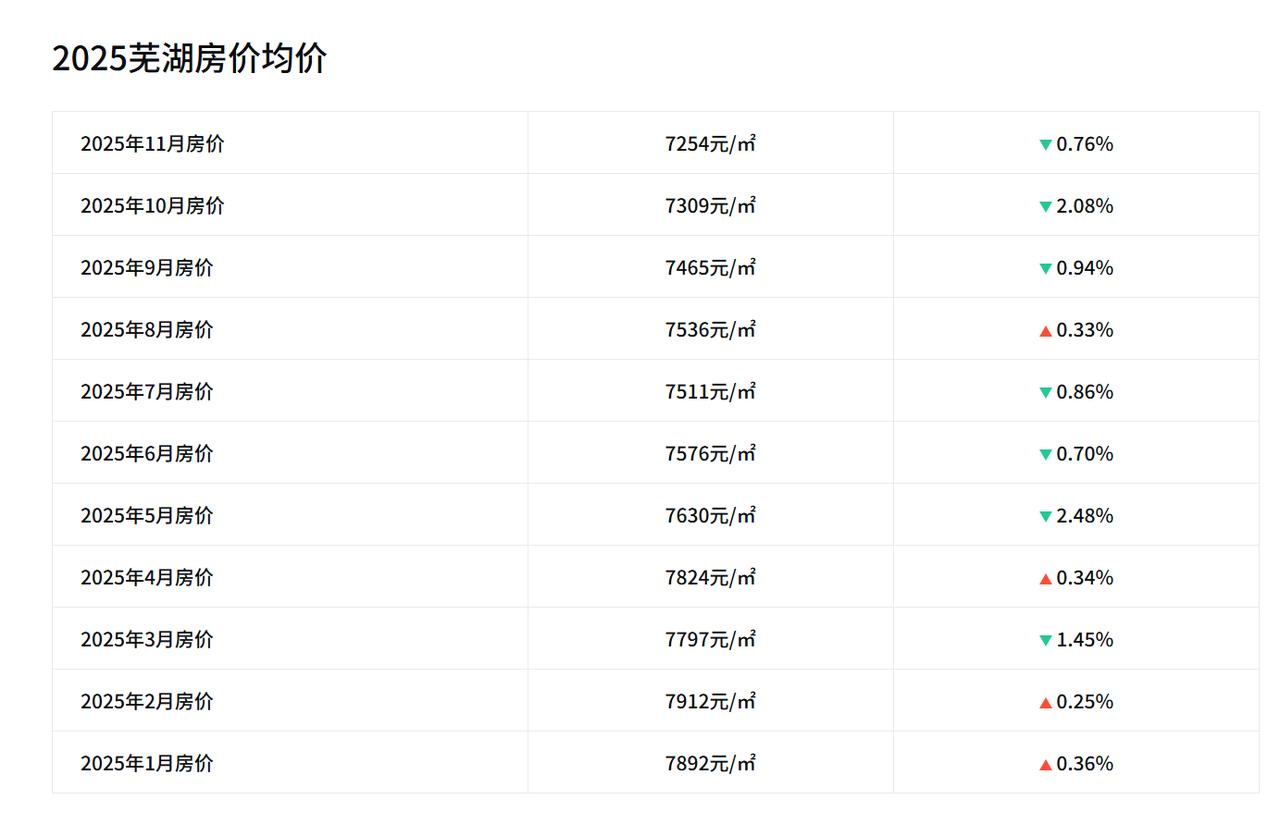This screenshot has height=824, width=1280.
Task: Select the 2025年10月房价 row label
Action: pos(152,206)
